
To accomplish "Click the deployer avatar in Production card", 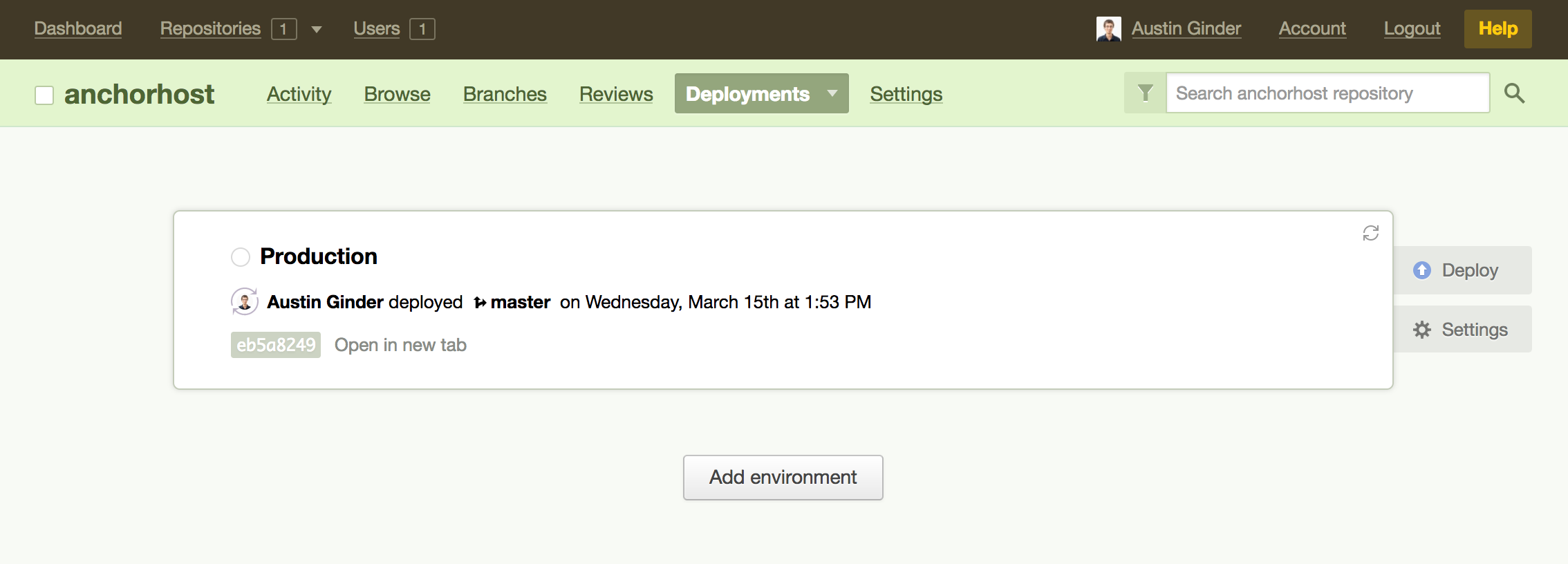I will 245,301.
